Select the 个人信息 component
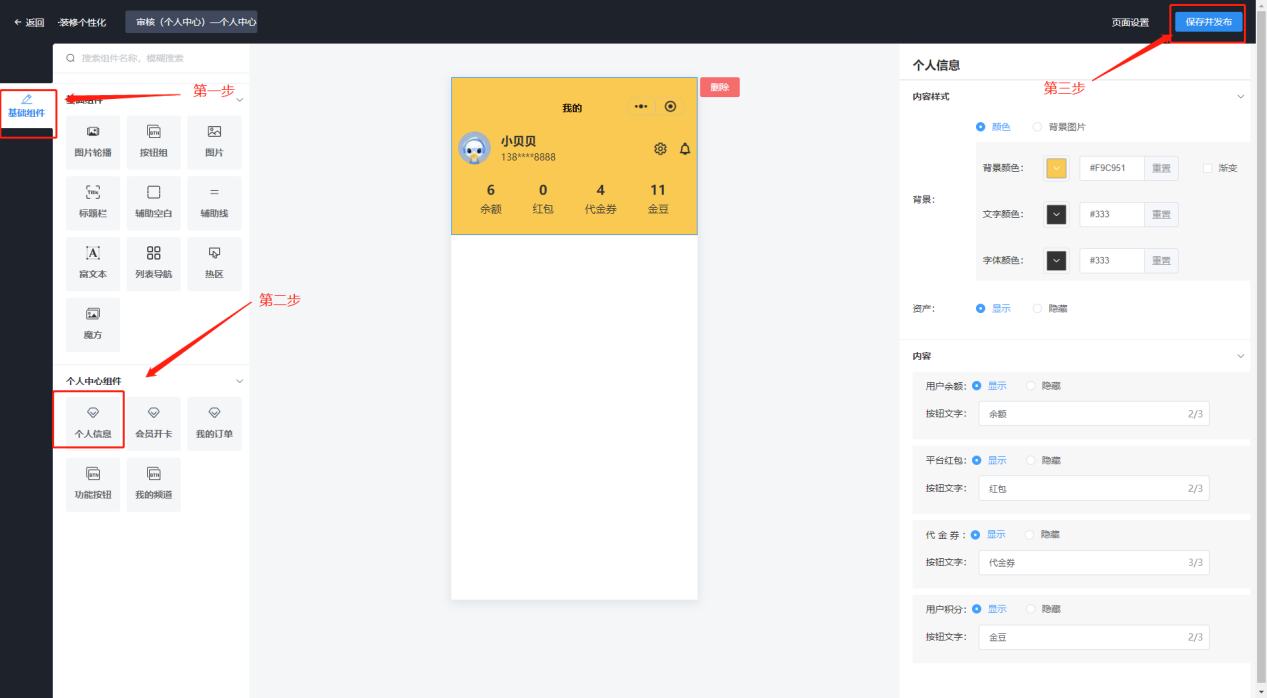The image size is (1267, 698). coord(93,422)
